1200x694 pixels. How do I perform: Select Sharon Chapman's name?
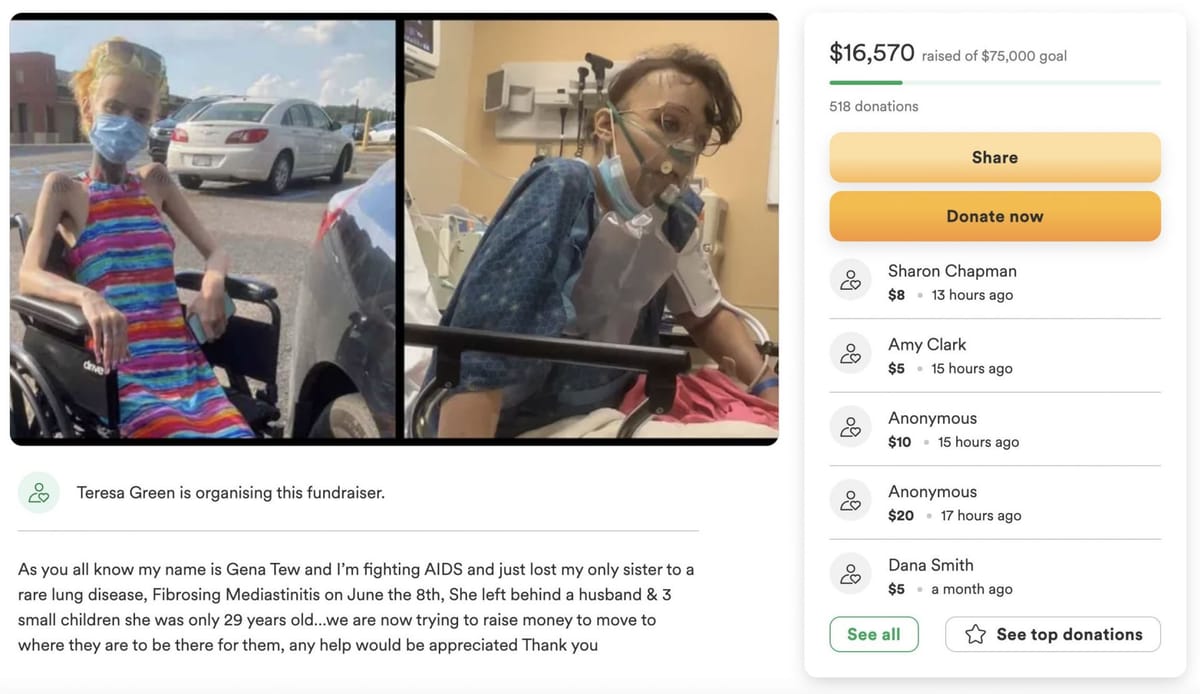pos(952,270)
